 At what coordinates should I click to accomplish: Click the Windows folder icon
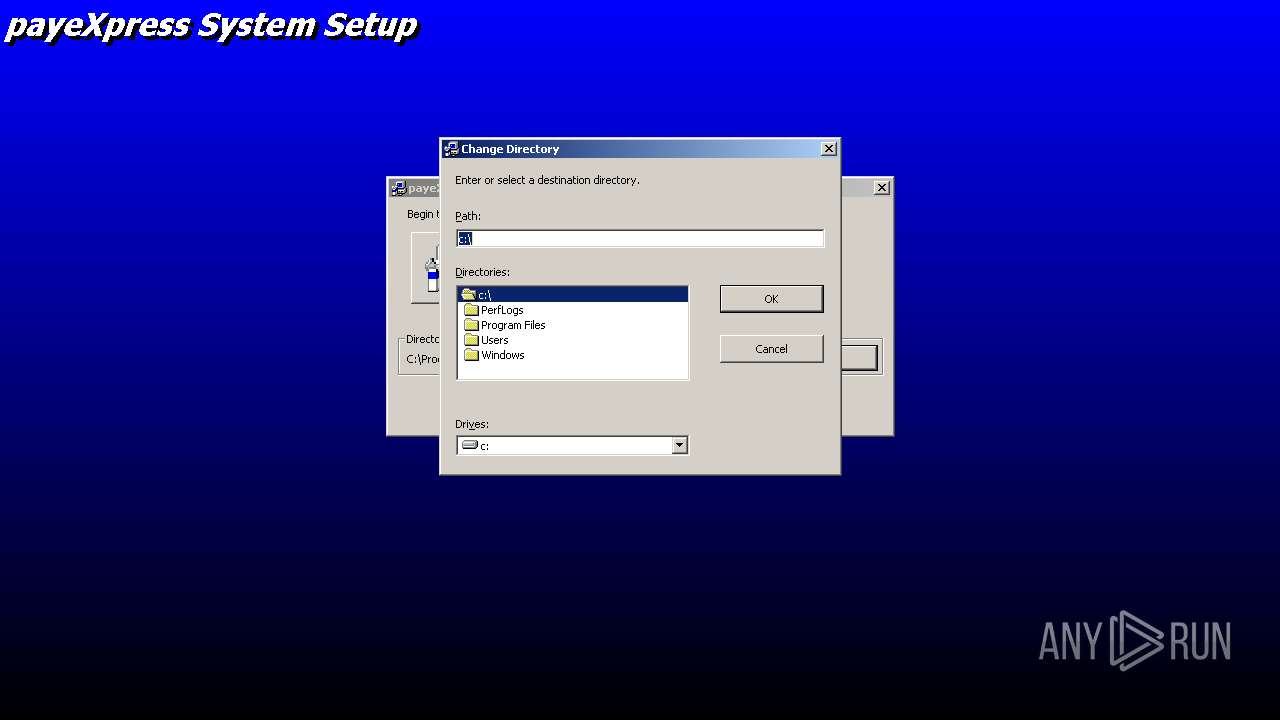[471, 355]
